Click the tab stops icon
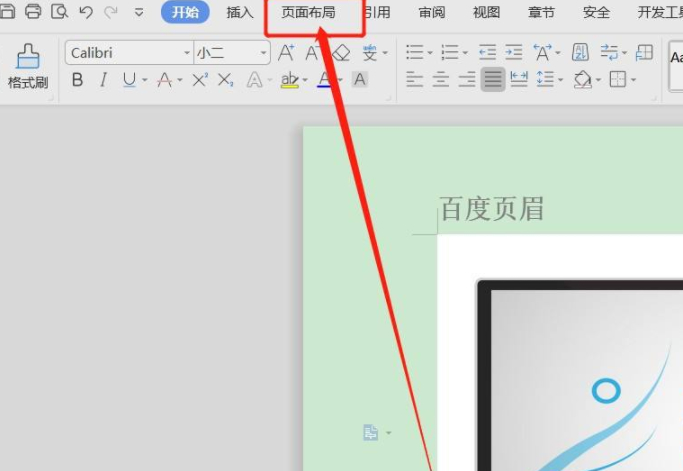This screenshot has height=471, width=683. click(644, 52)
